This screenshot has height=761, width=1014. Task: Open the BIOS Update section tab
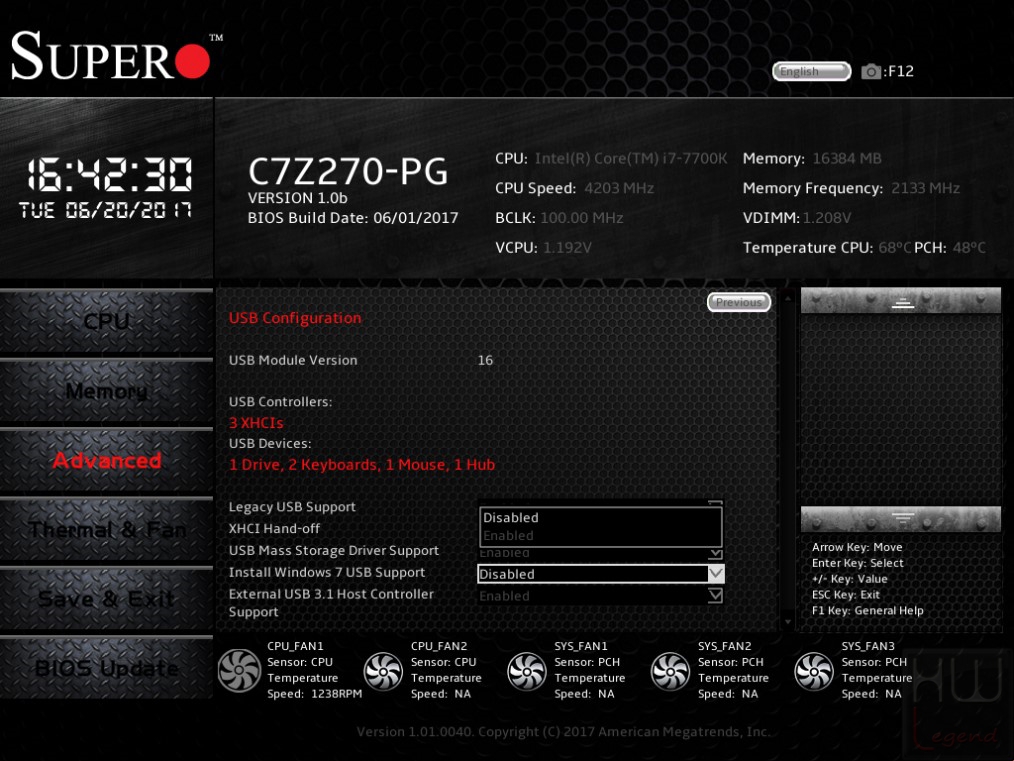click(x=107, y=668)
